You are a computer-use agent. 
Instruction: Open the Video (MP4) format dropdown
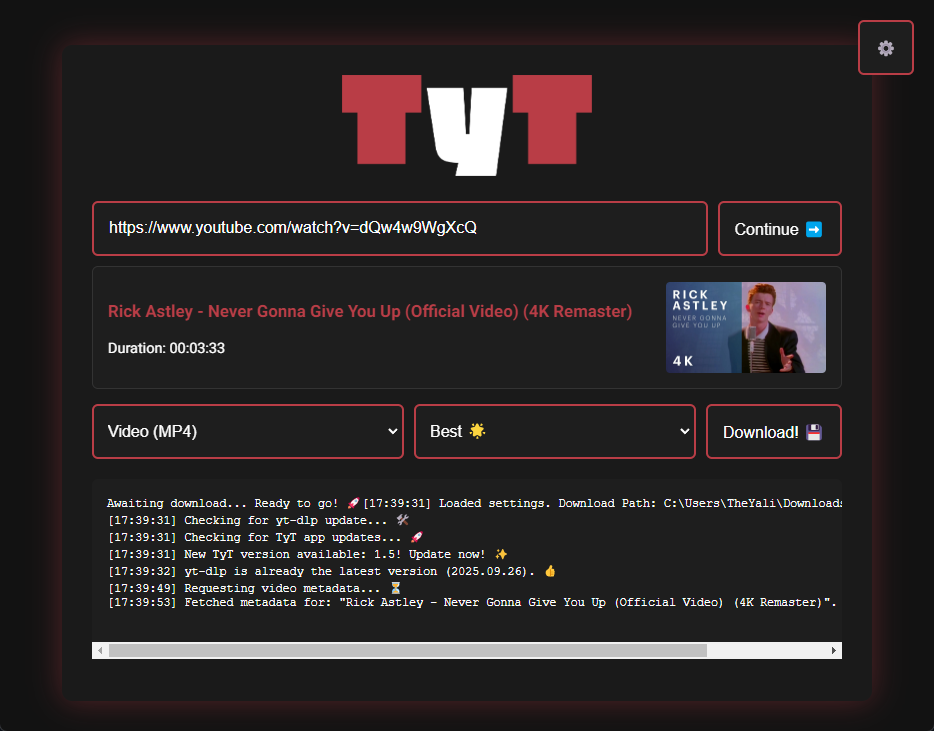click(x=248, y=431)
